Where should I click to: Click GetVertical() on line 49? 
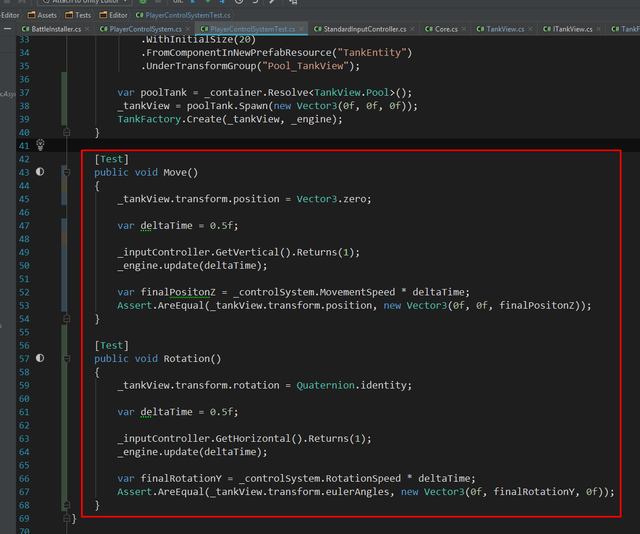[x=253, y=252]
